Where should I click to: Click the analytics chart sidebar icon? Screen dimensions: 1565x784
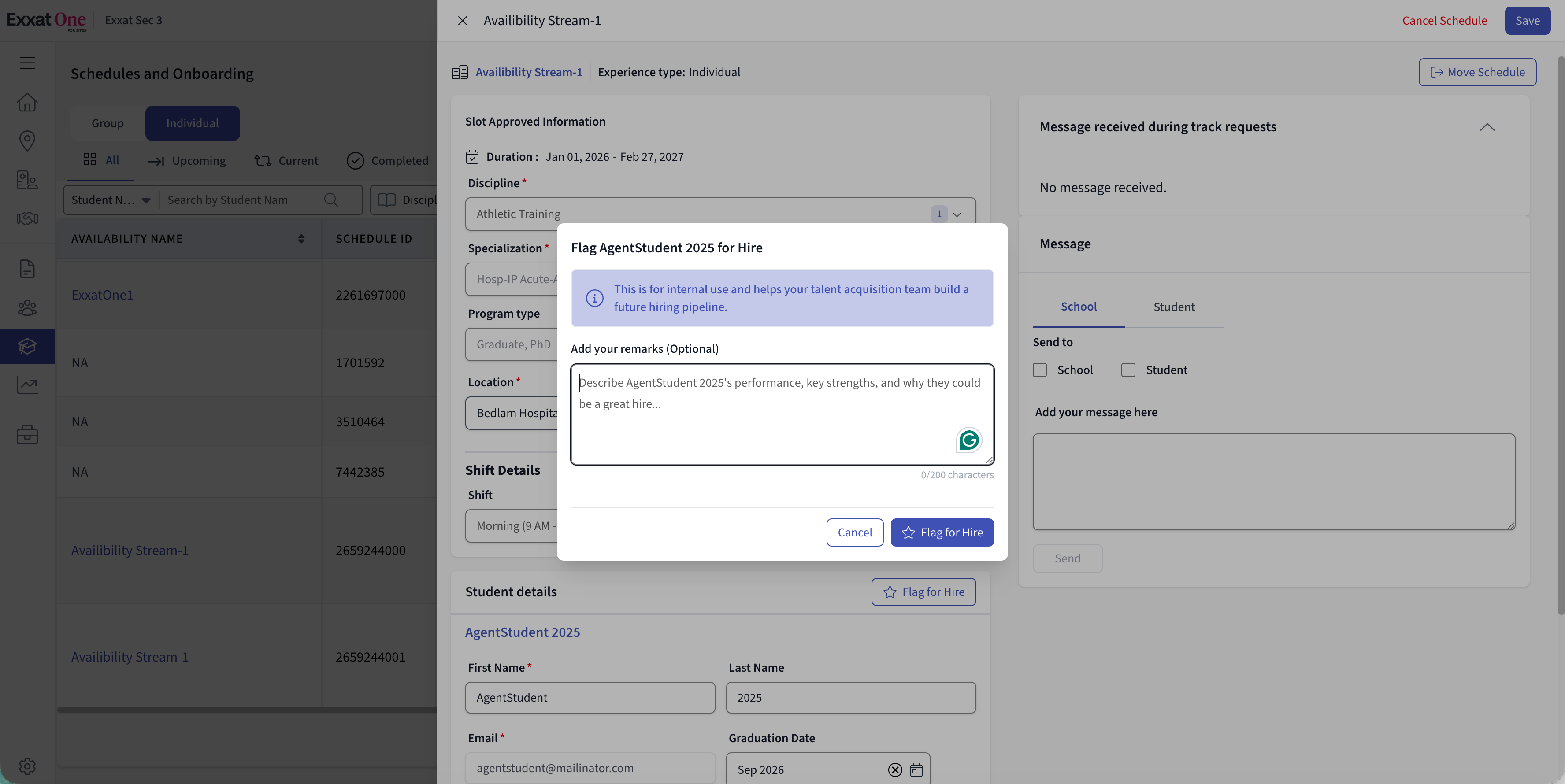point(27,385)
